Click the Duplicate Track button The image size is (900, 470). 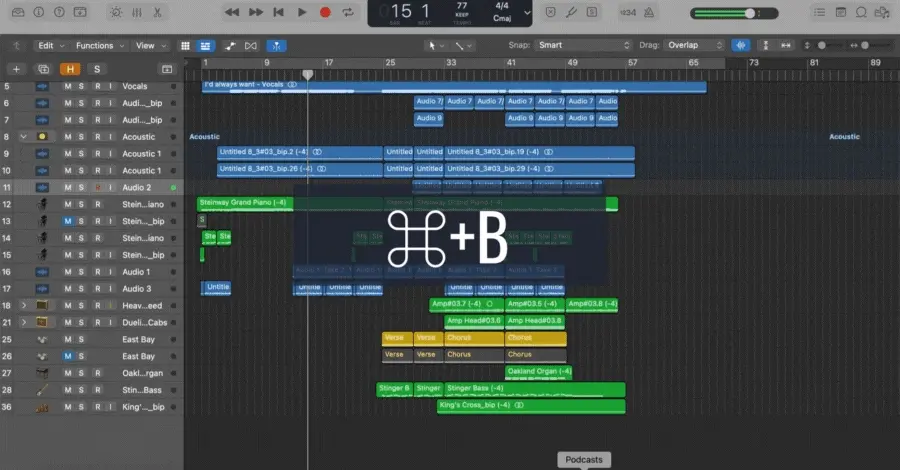pyautogui.click(x=43, y=69)
